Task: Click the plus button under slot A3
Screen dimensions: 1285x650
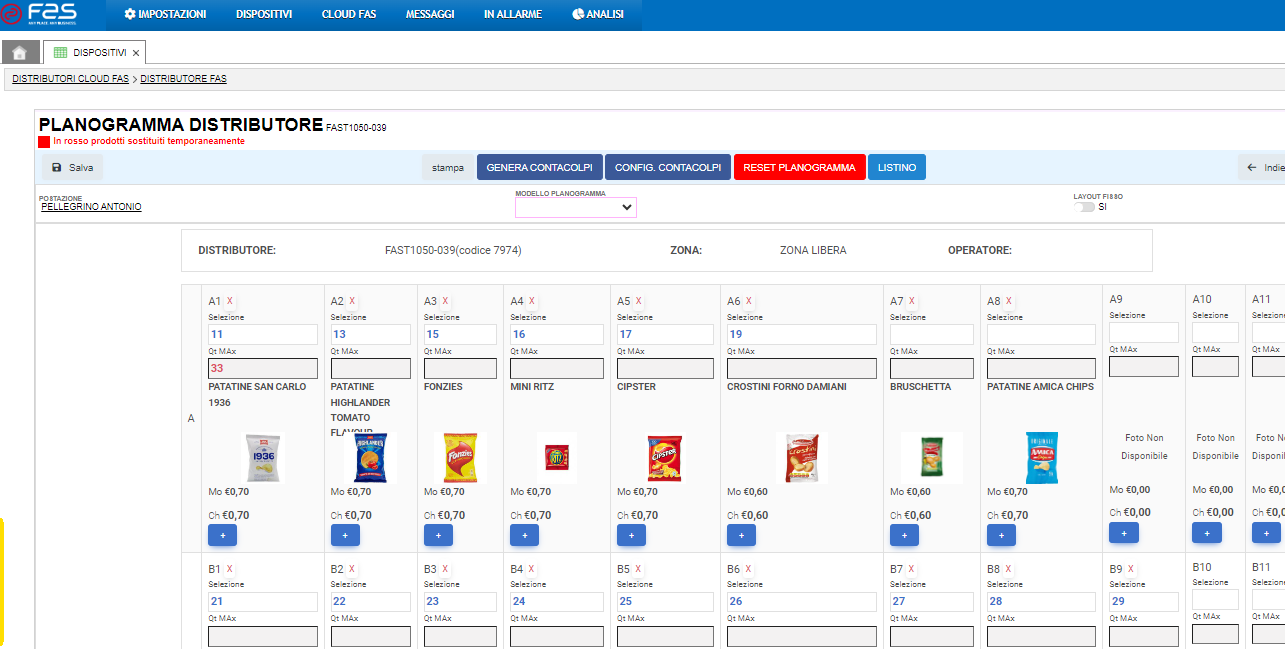Action: tap(439, 535)
